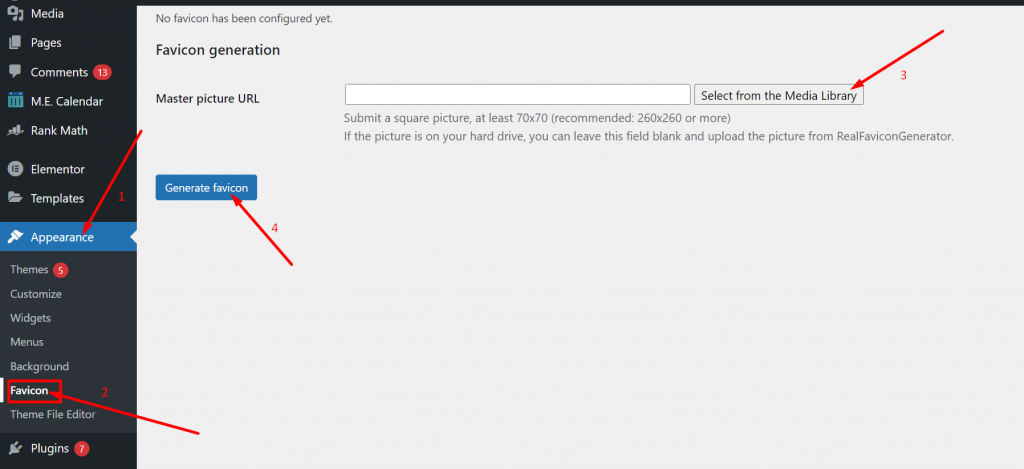Open the Favicon submenu item
The height and width of the screenshot is (469, 1024).
(29, 390)
